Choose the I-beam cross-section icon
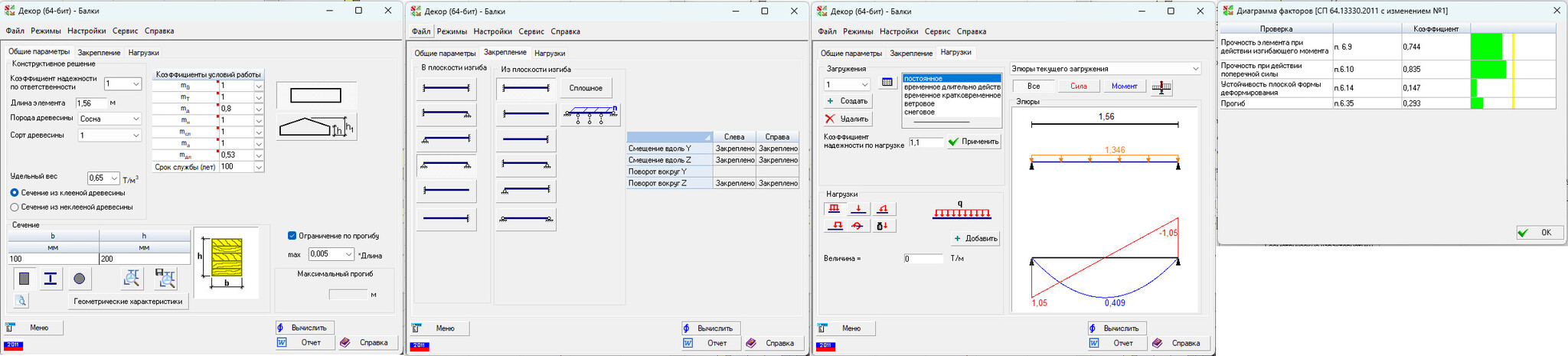This screenshot has width=1568, height=356. coord(51,279)
